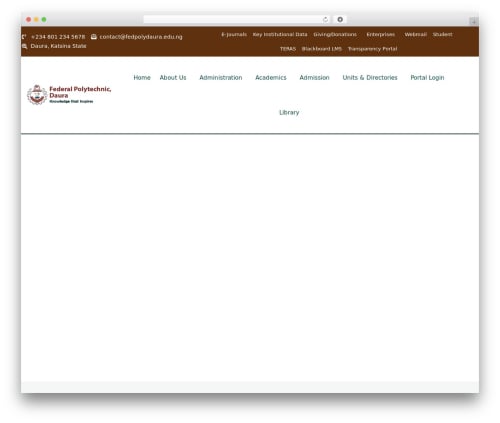Open the Portal Login menu
The width and height of the screenshot is (500, 423).
click(x=427, y=77)
